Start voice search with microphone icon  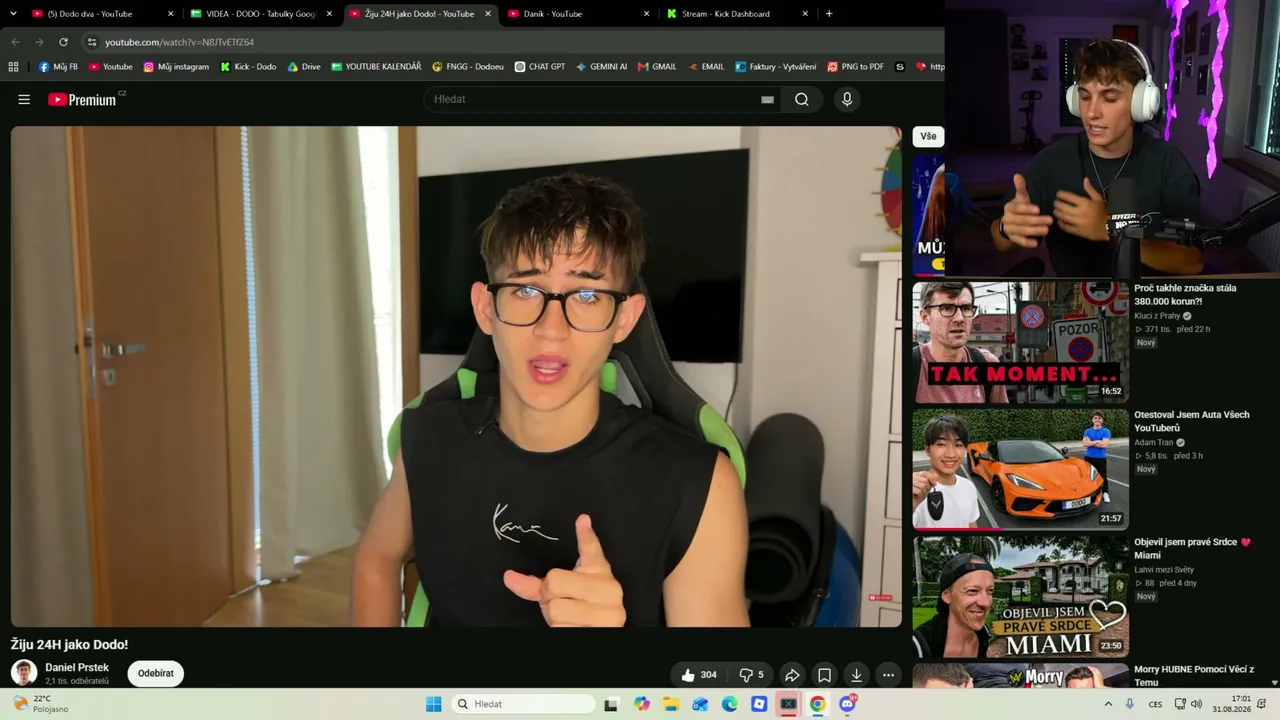click(x=847, y=99)
